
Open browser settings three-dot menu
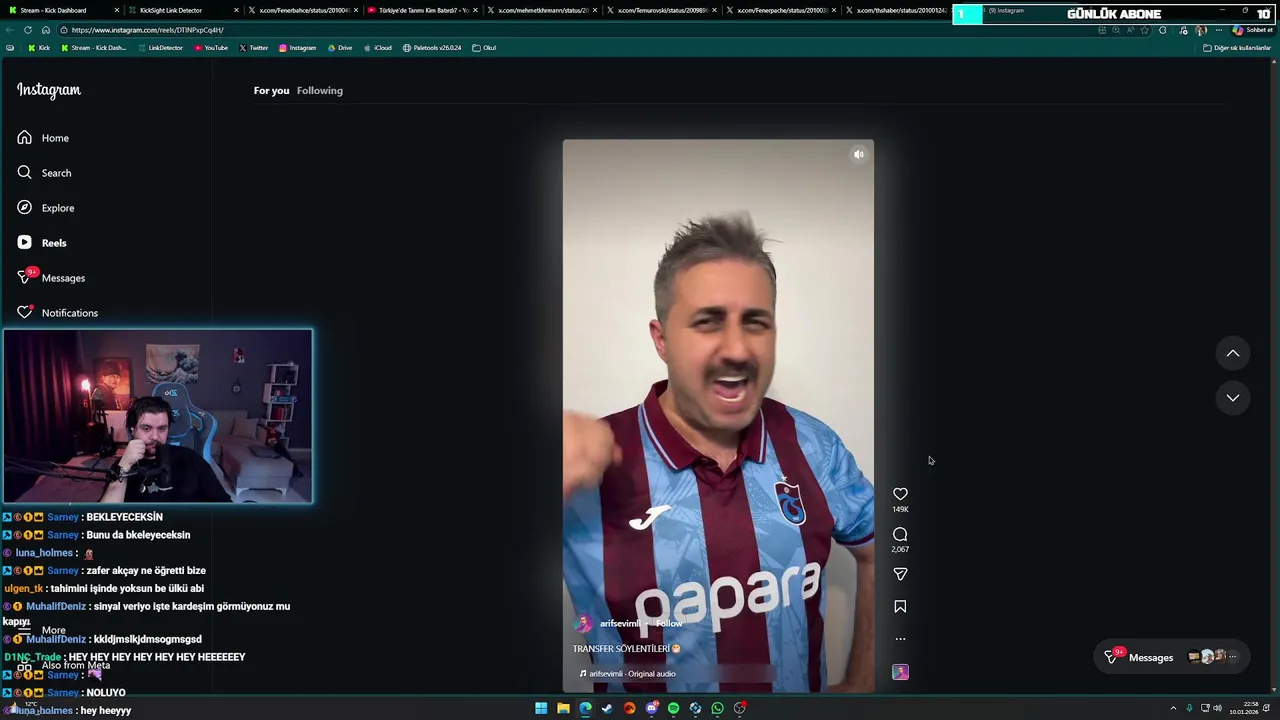tap(1218, 30)
